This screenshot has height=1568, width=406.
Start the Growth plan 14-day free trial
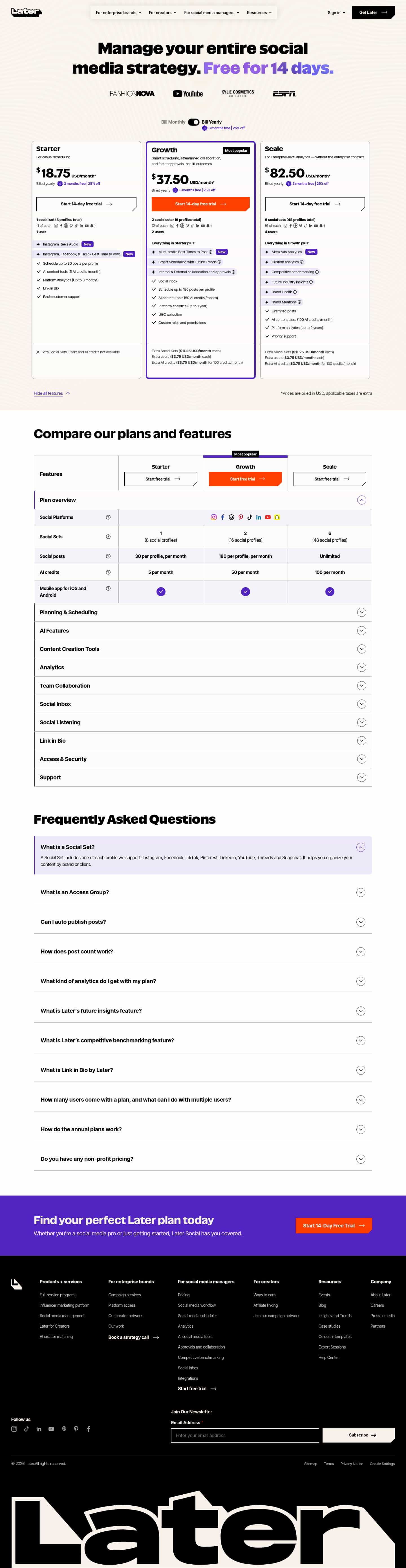tap(200, 204)
